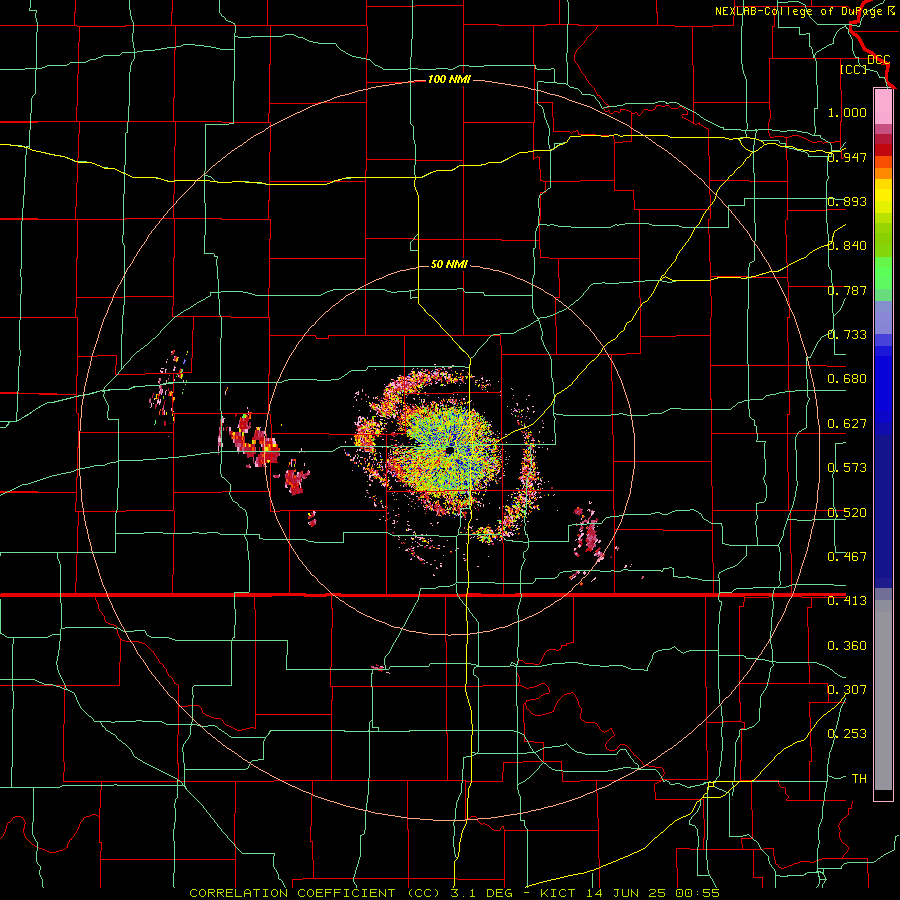Select the 0.520 legend value
This screenshot has width=900, height=900.
pos(847,513)
